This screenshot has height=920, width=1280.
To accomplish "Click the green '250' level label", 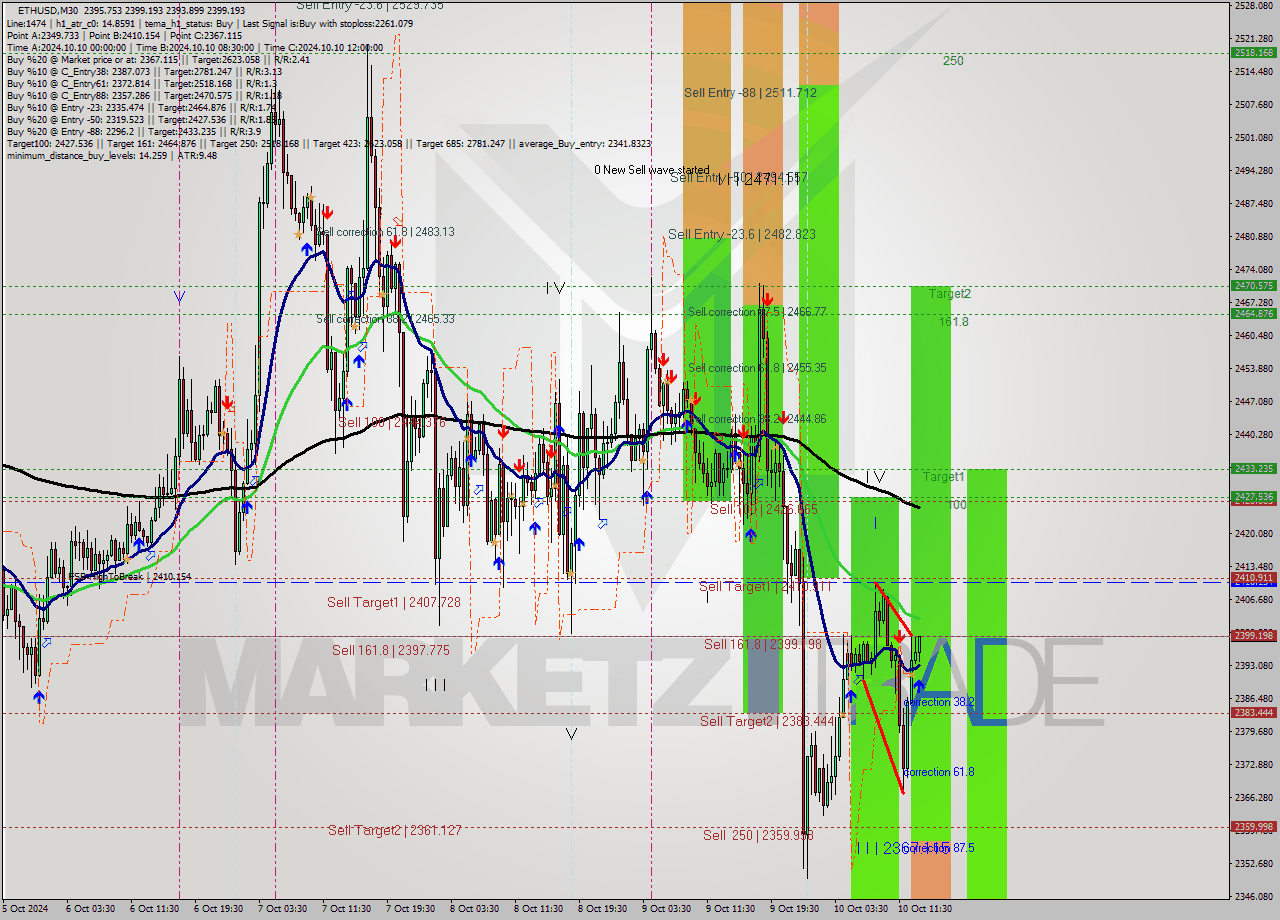I will (953, 61).
